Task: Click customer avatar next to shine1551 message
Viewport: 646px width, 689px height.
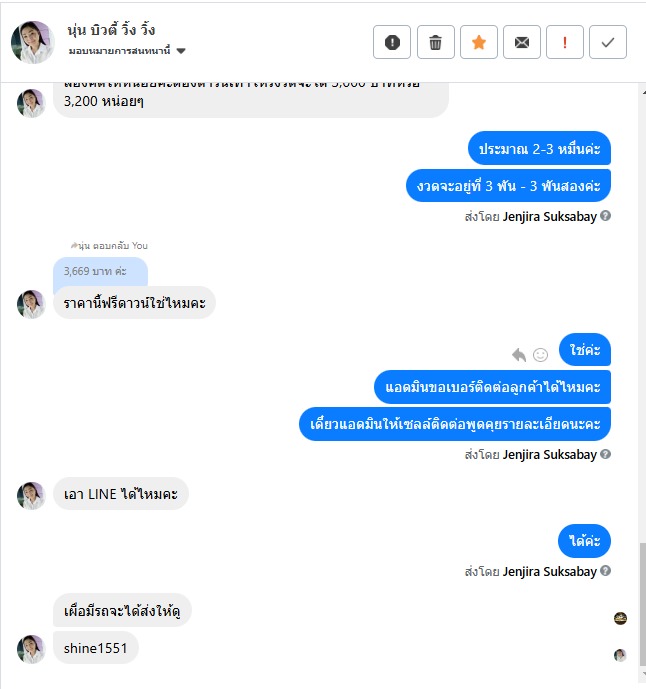Action: tap(31, 649)
